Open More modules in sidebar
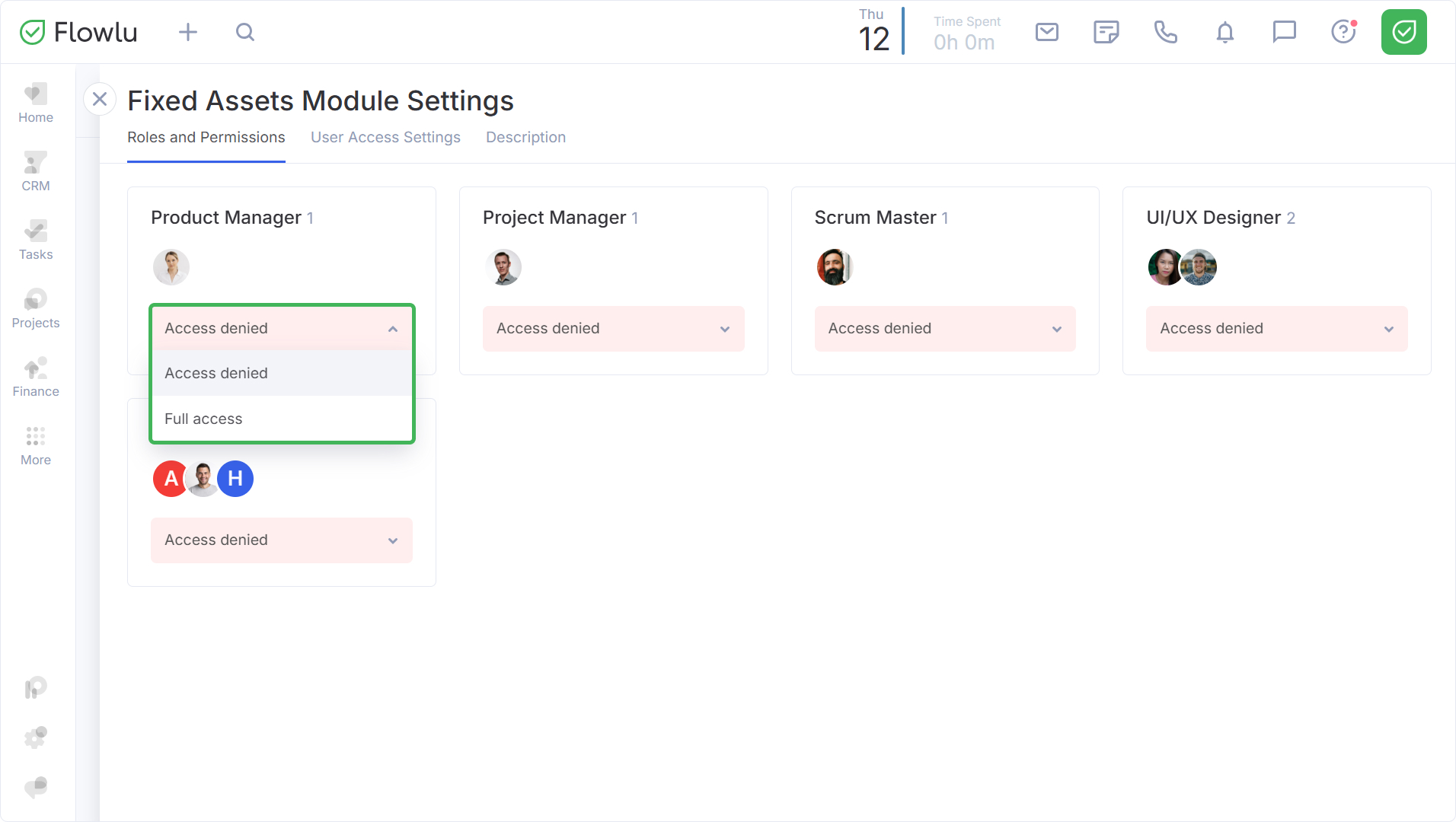Image resolution: width=1456 pixels, height=822 pixels. pos(36,445)
